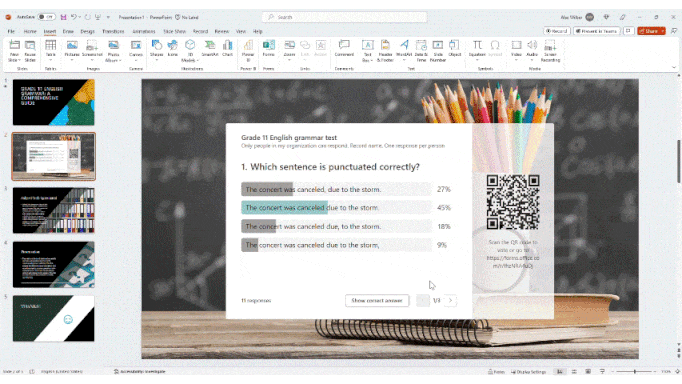Toggle the AutoSave switch
Image resolution: width=682 pixels, height=384 pixels.
click(46, 17)
